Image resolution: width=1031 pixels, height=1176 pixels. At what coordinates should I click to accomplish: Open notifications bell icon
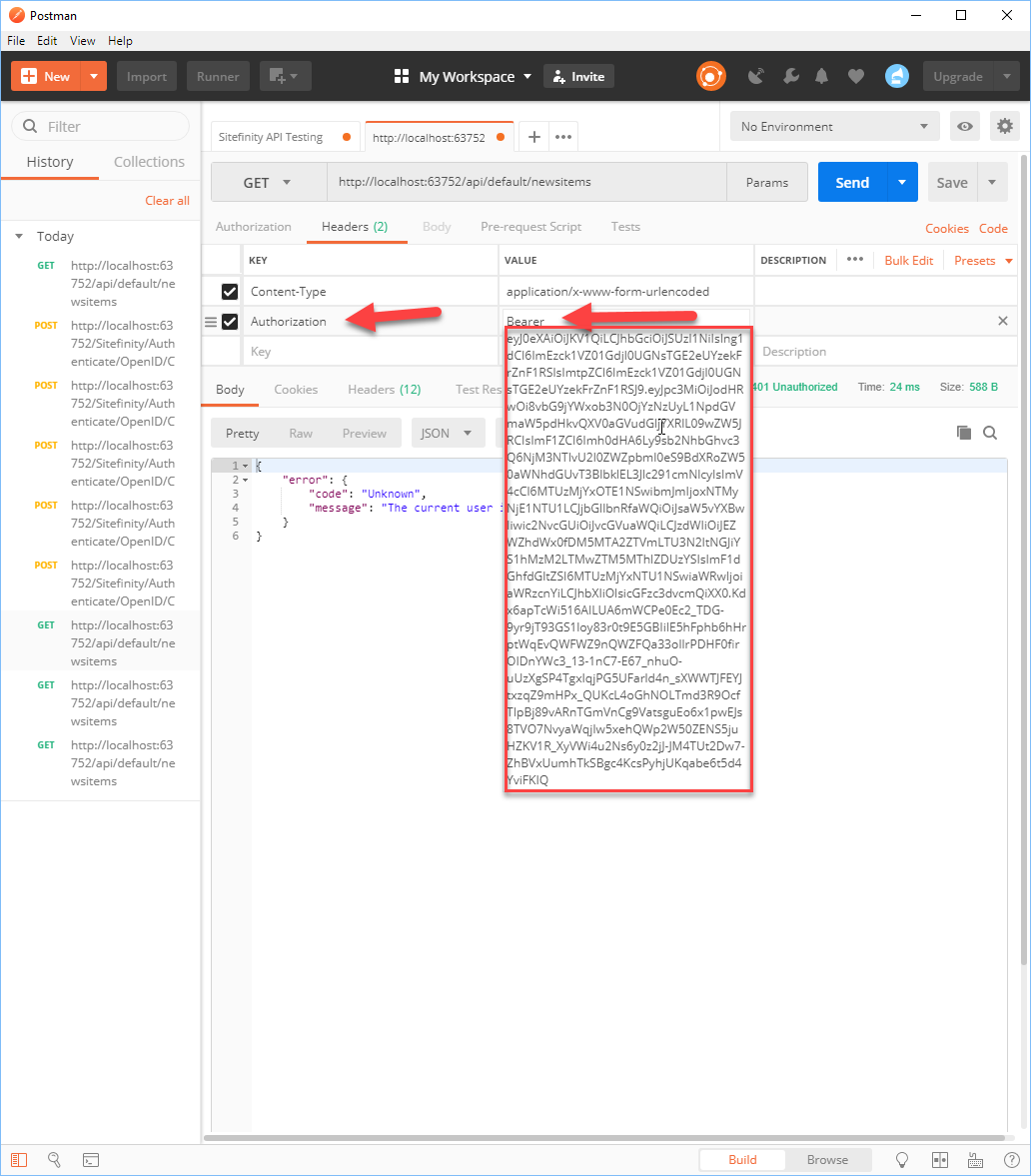(x=822, y=76)
